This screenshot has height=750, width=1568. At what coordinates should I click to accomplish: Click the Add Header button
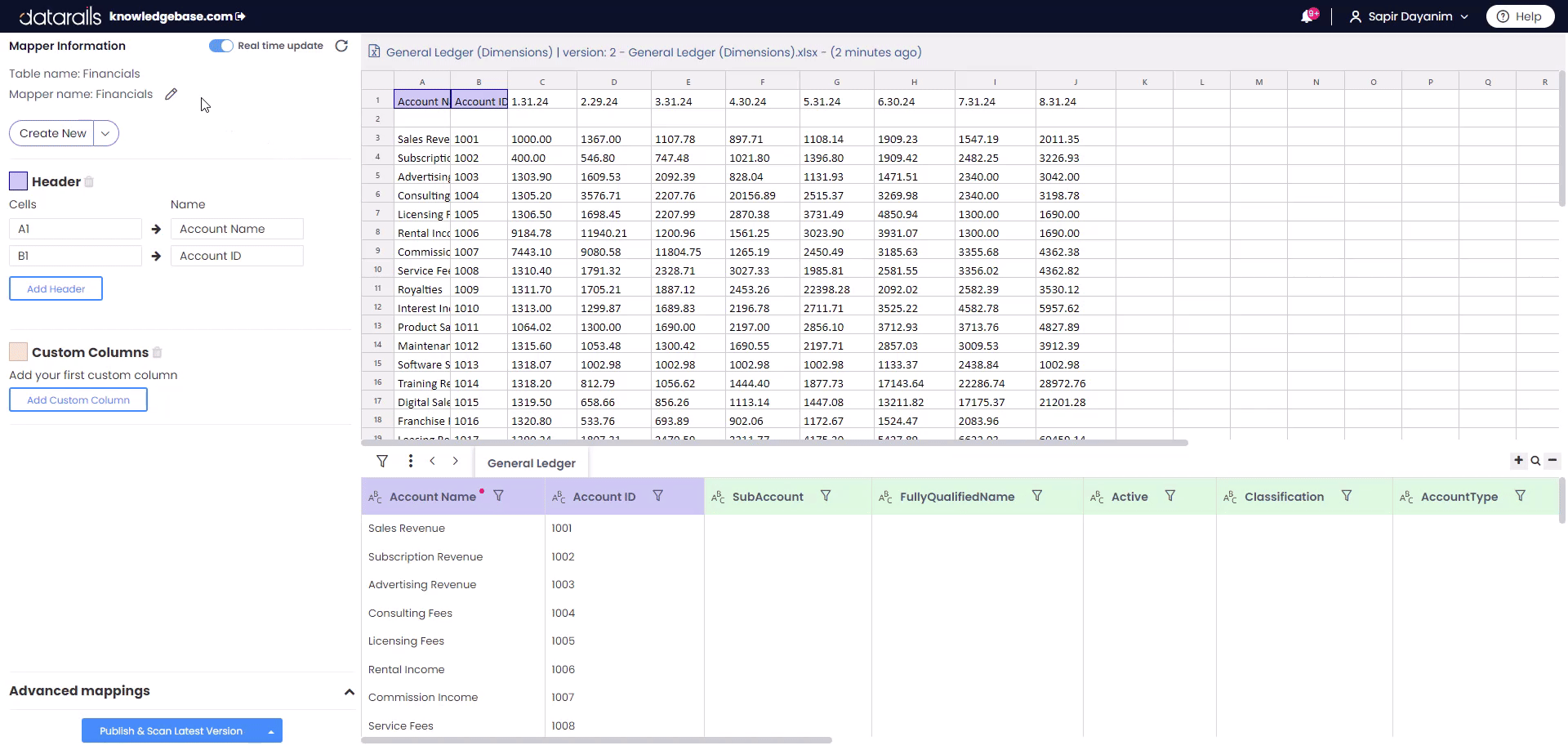click(x=56, y=288)
